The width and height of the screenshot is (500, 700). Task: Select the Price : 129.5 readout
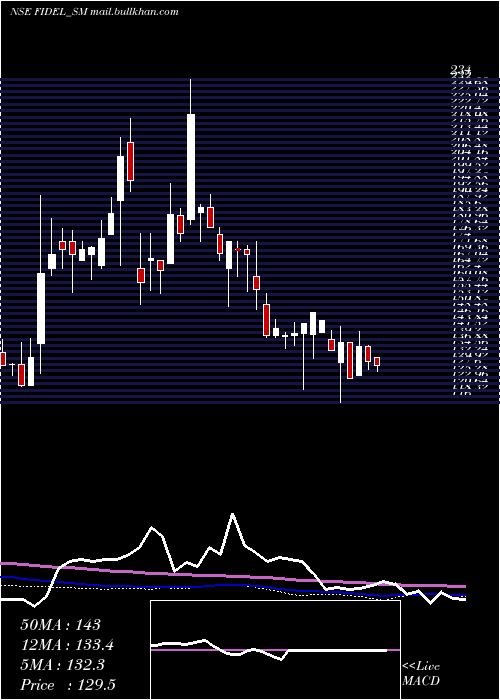pos(68,685)
